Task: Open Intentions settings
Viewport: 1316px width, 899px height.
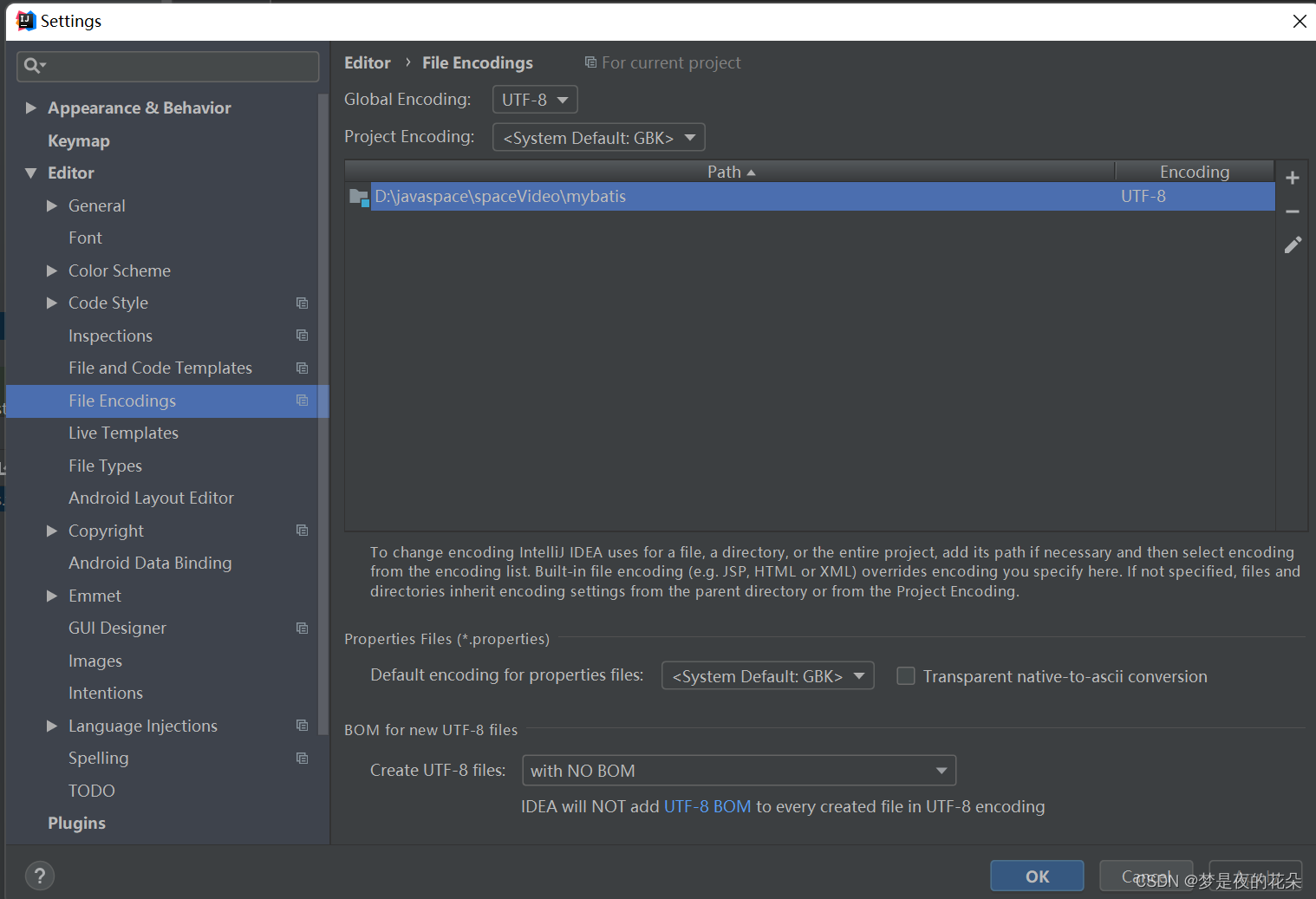Action: point(106,694)
